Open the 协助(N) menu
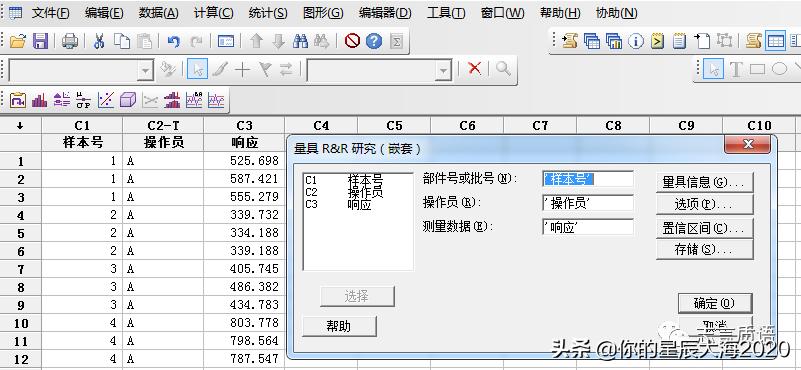 click(x=617, y=13)
